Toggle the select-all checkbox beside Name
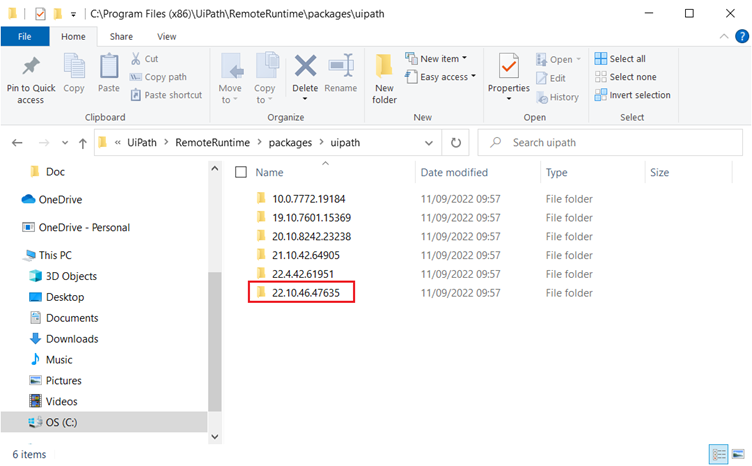Screen dimensions: 752x466 (241, 172)
